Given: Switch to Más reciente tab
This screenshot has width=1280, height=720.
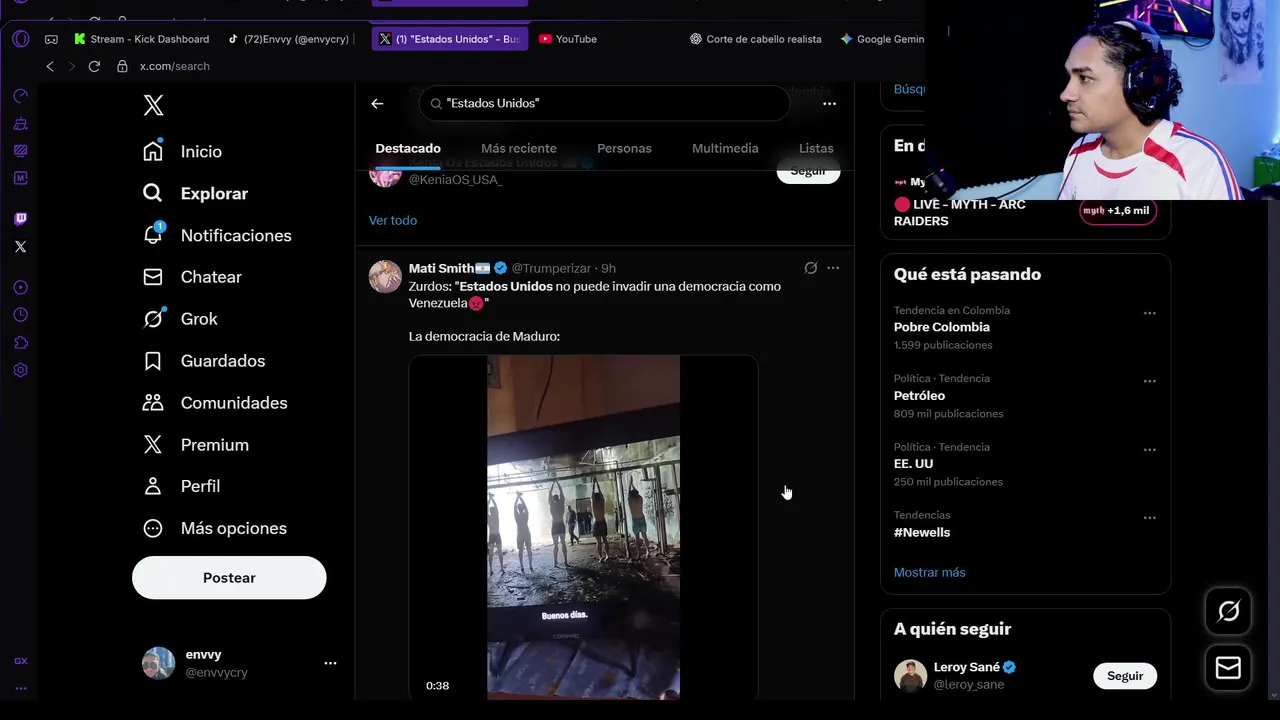Looking at the screenshot, I should [519, 148].
